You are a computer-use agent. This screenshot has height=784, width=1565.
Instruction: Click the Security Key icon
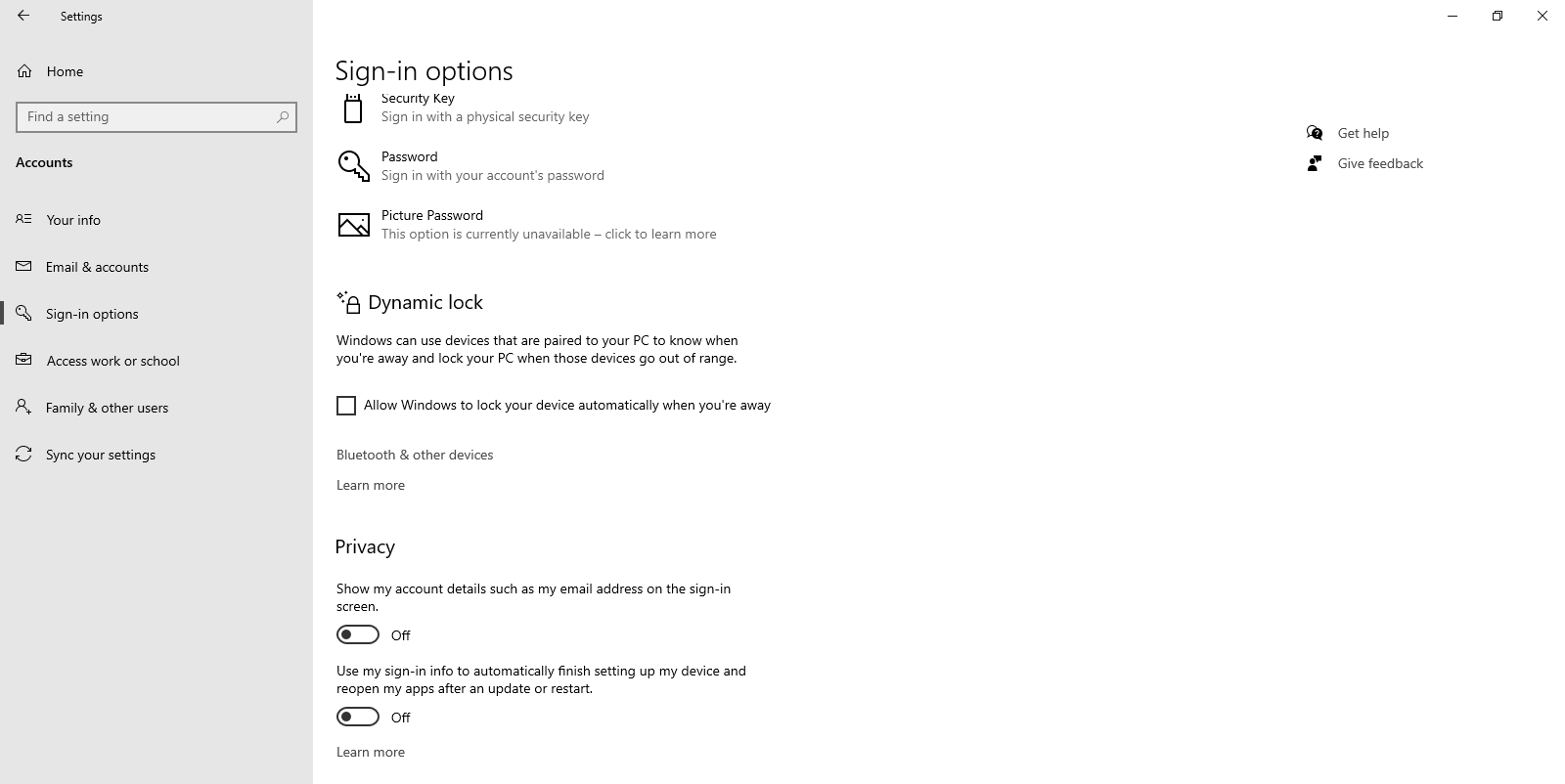(x=353, y=109)
